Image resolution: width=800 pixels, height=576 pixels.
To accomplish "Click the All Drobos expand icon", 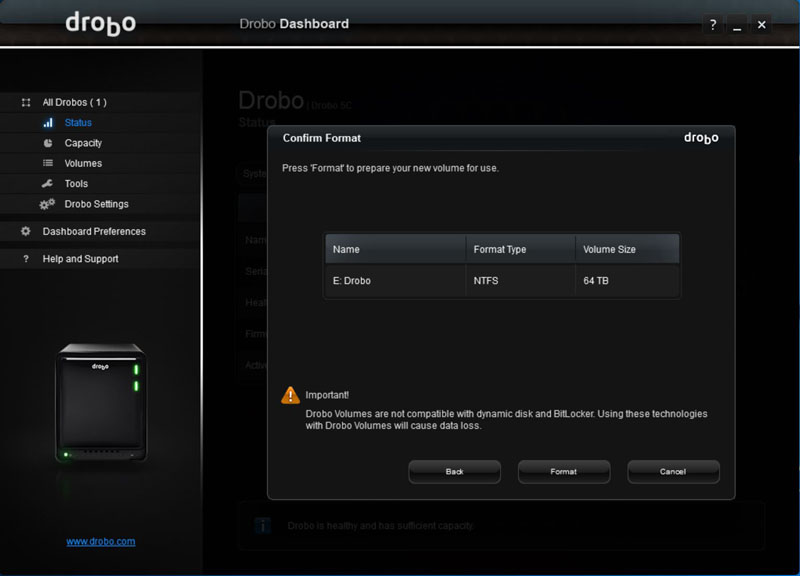I will pyautogui.click(x=26, y=102).
